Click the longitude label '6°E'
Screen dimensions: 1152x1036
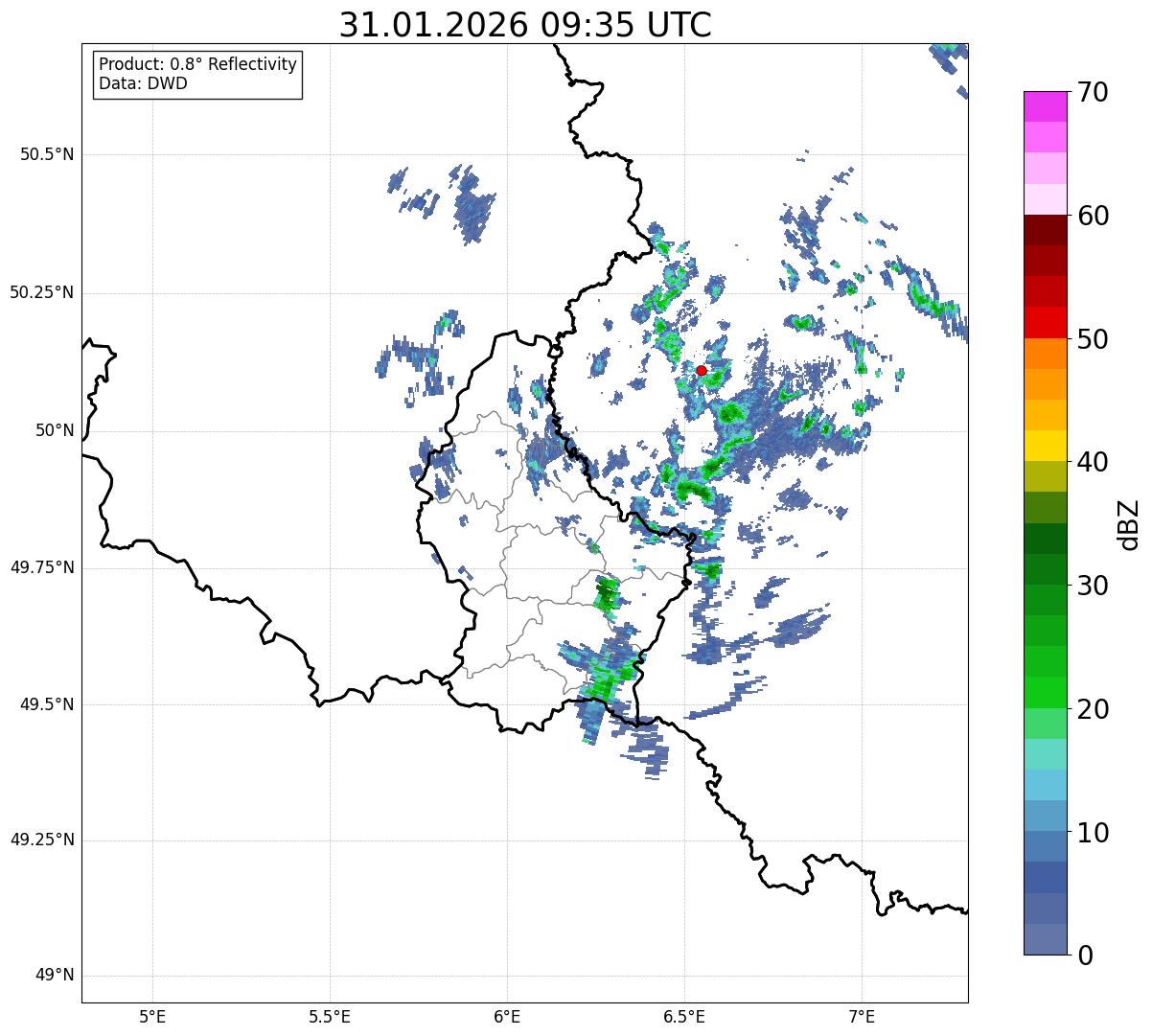507,1016
